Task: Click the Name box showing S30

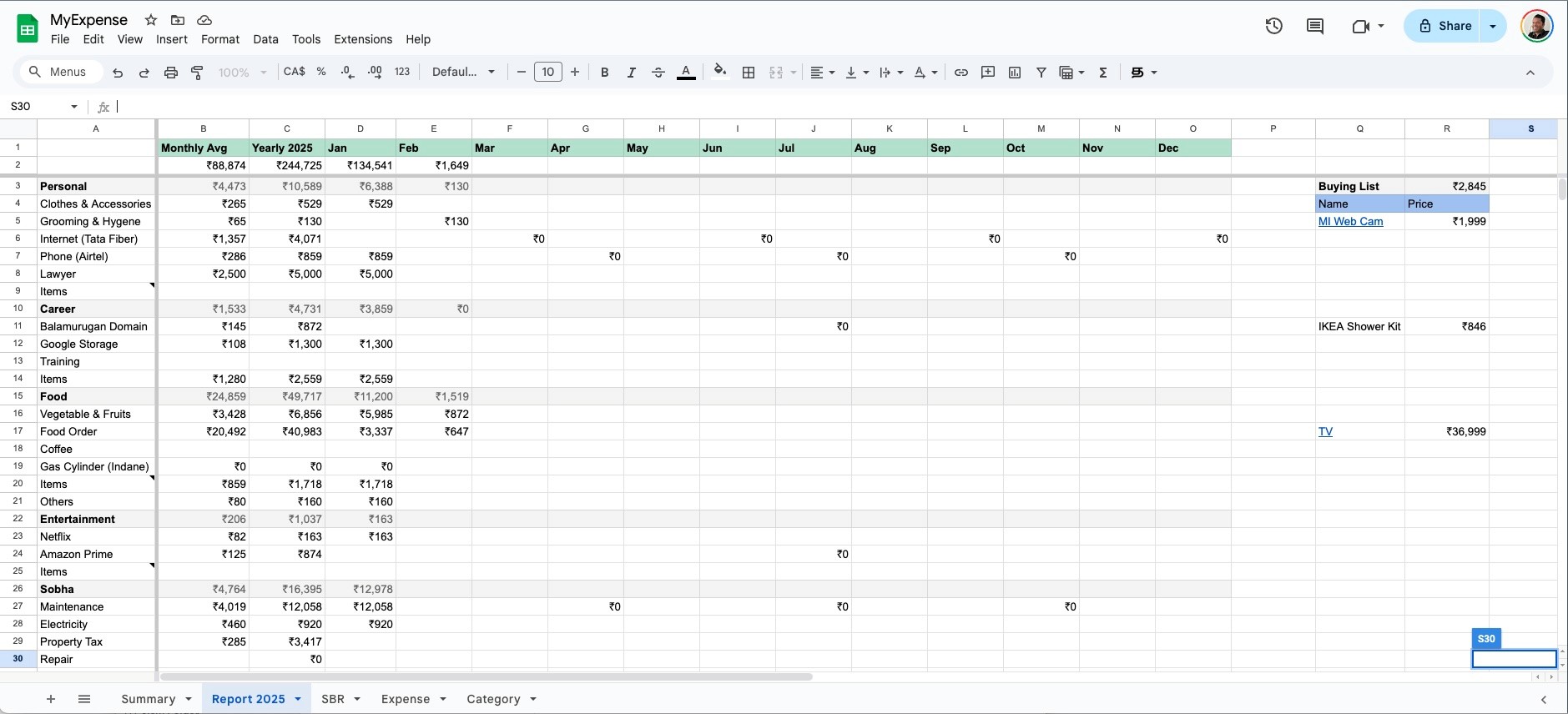Action: 44,106
